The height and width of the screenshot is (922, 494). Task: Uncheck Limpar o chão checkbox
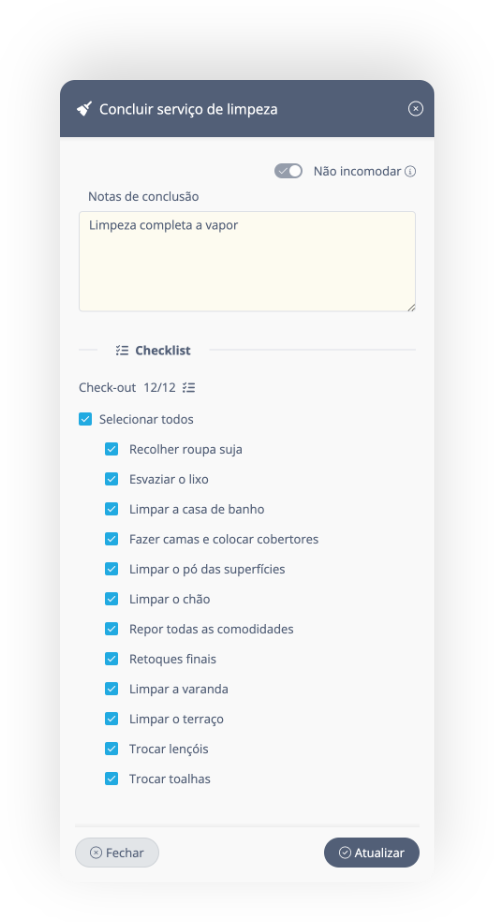(111, 599)
